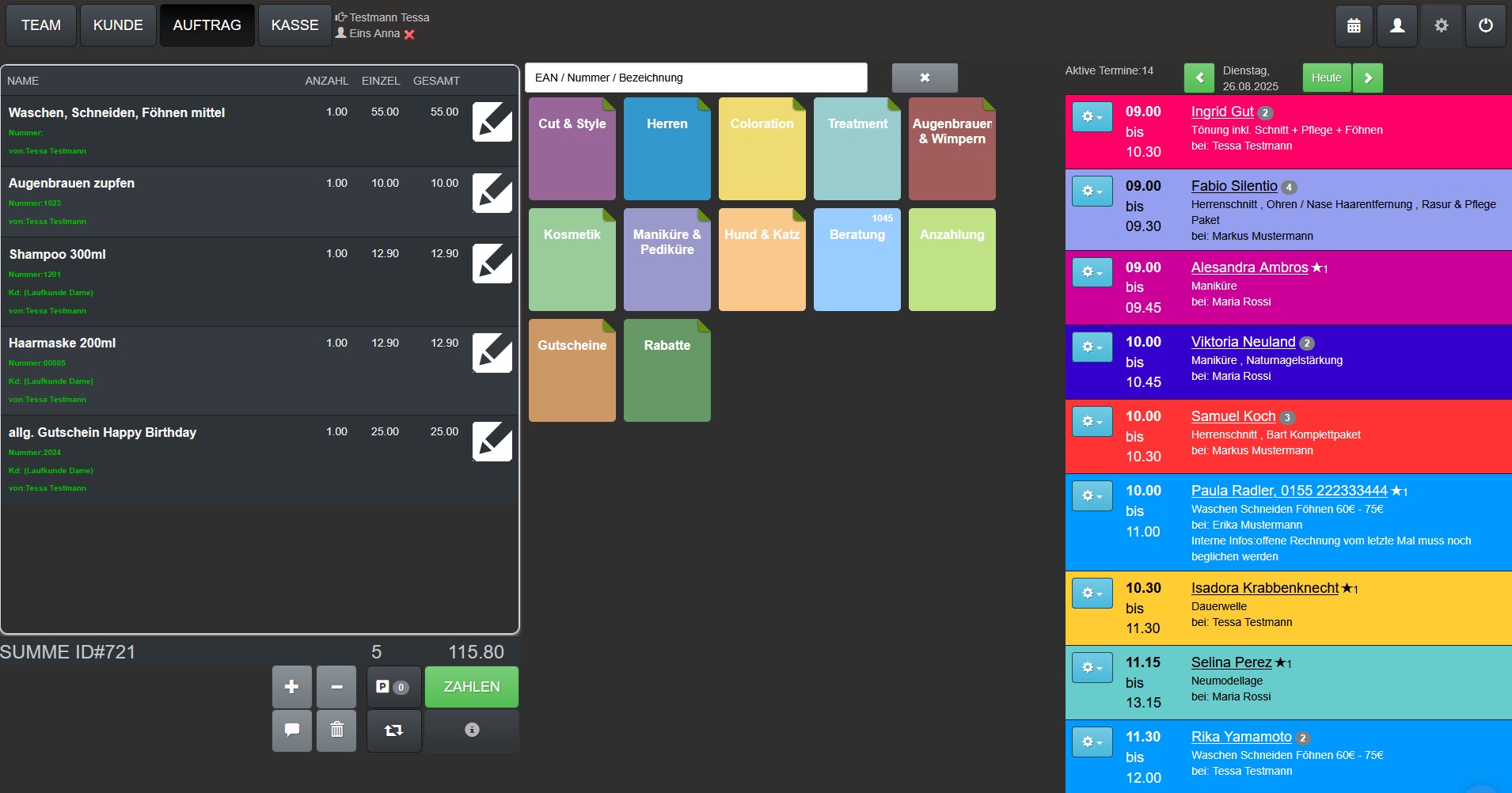Click the plus quantity button
This screenshot has height=793, width=1512.
[292, 687]
